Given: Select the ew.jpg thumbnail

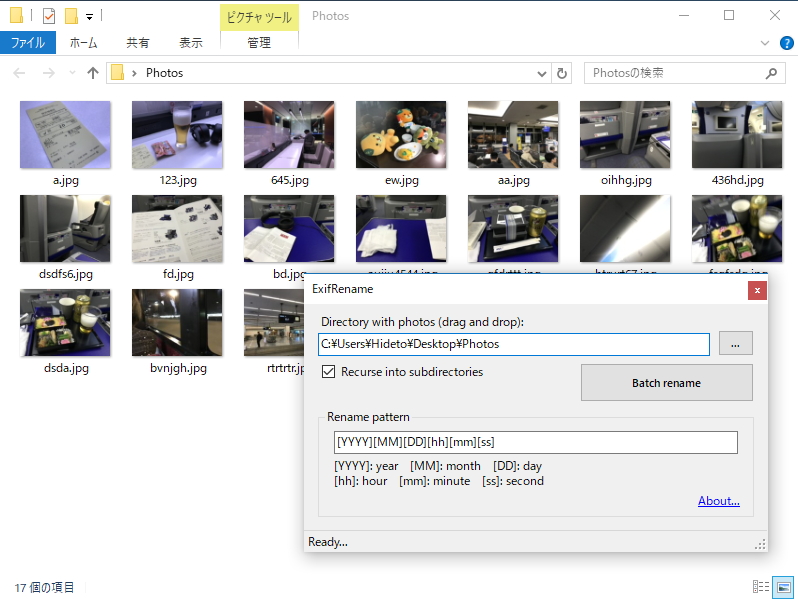Looking at the screenshot, I should click(401, 135).
